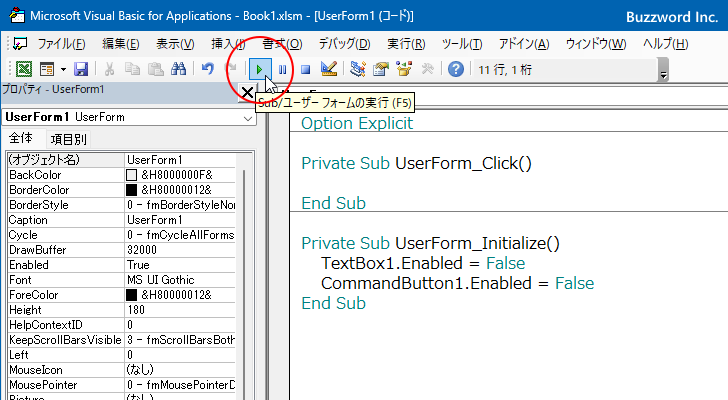Click the View Microsoft Excel toolbar icon
The image size is (728, 400).
click(24, 69)
